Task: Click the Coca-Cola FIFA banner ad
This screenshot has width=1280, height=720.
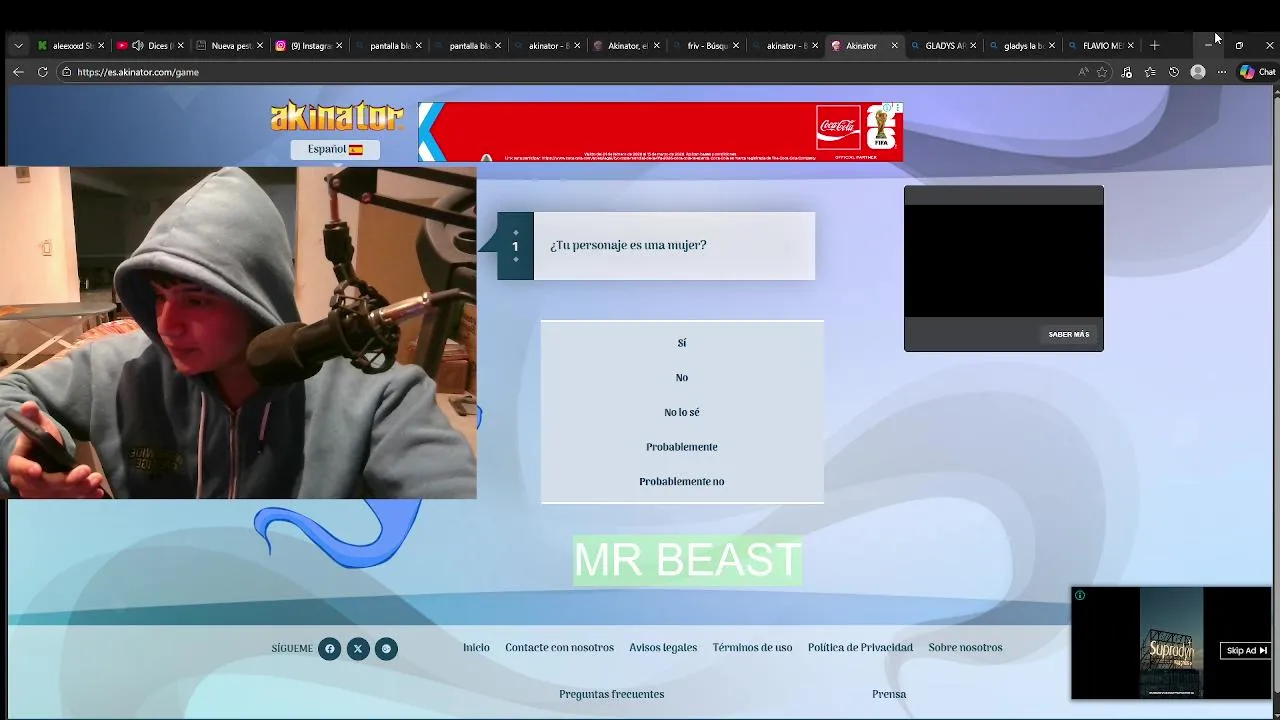Action: [660, 132]
